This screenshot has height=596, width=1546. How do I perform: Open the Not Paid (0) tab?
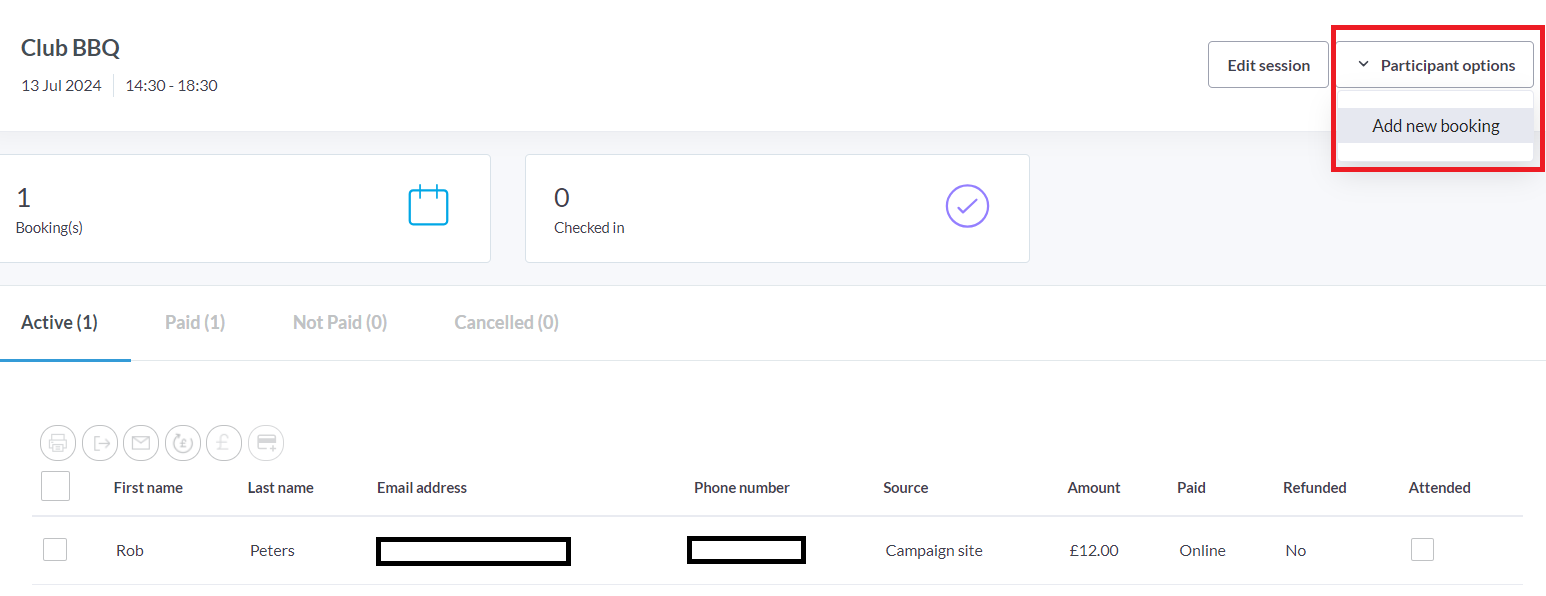pos(340,322)
